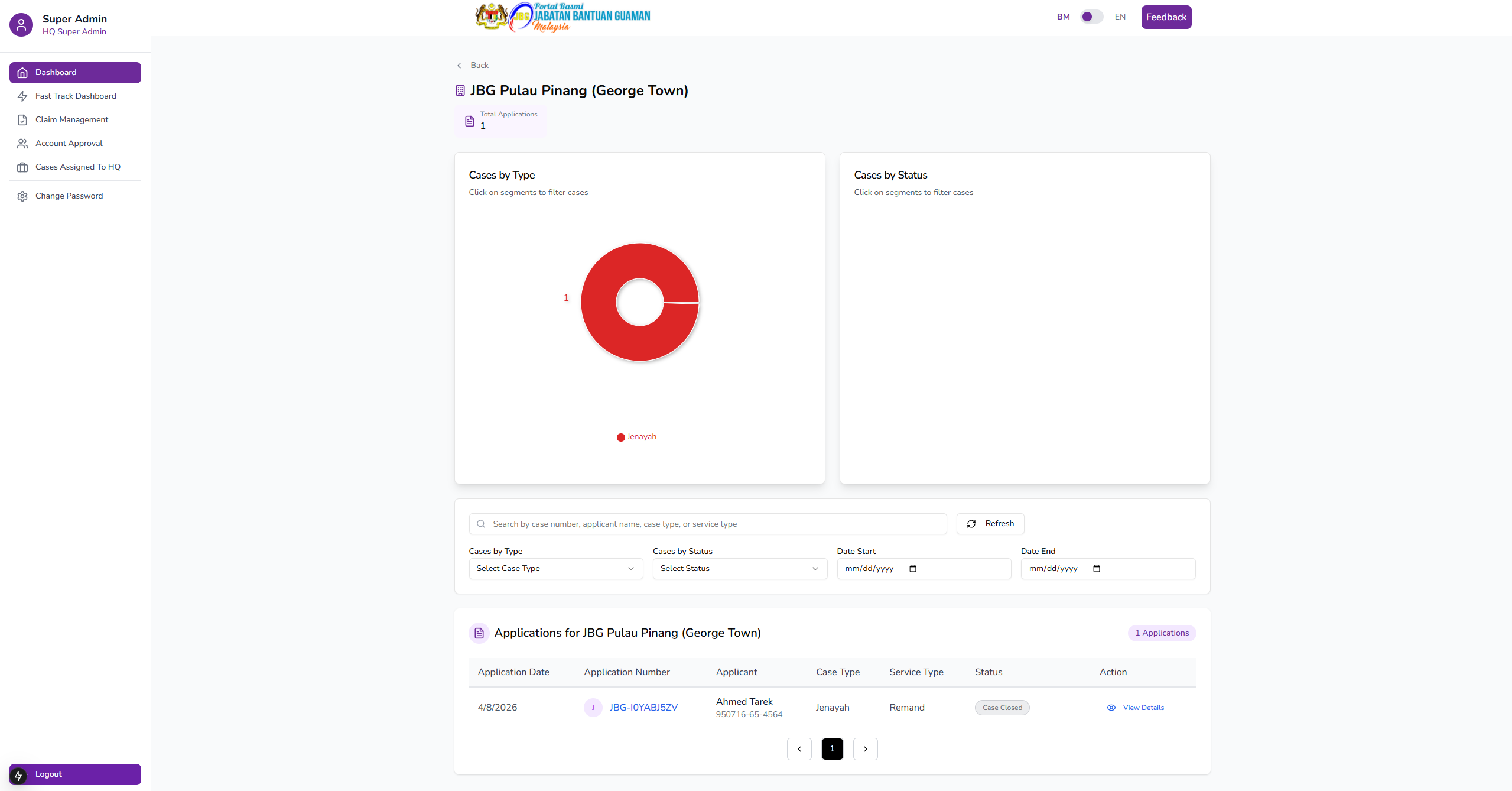Go to Account Approval menu item
1512x791 pixels.
coord(69,144)
